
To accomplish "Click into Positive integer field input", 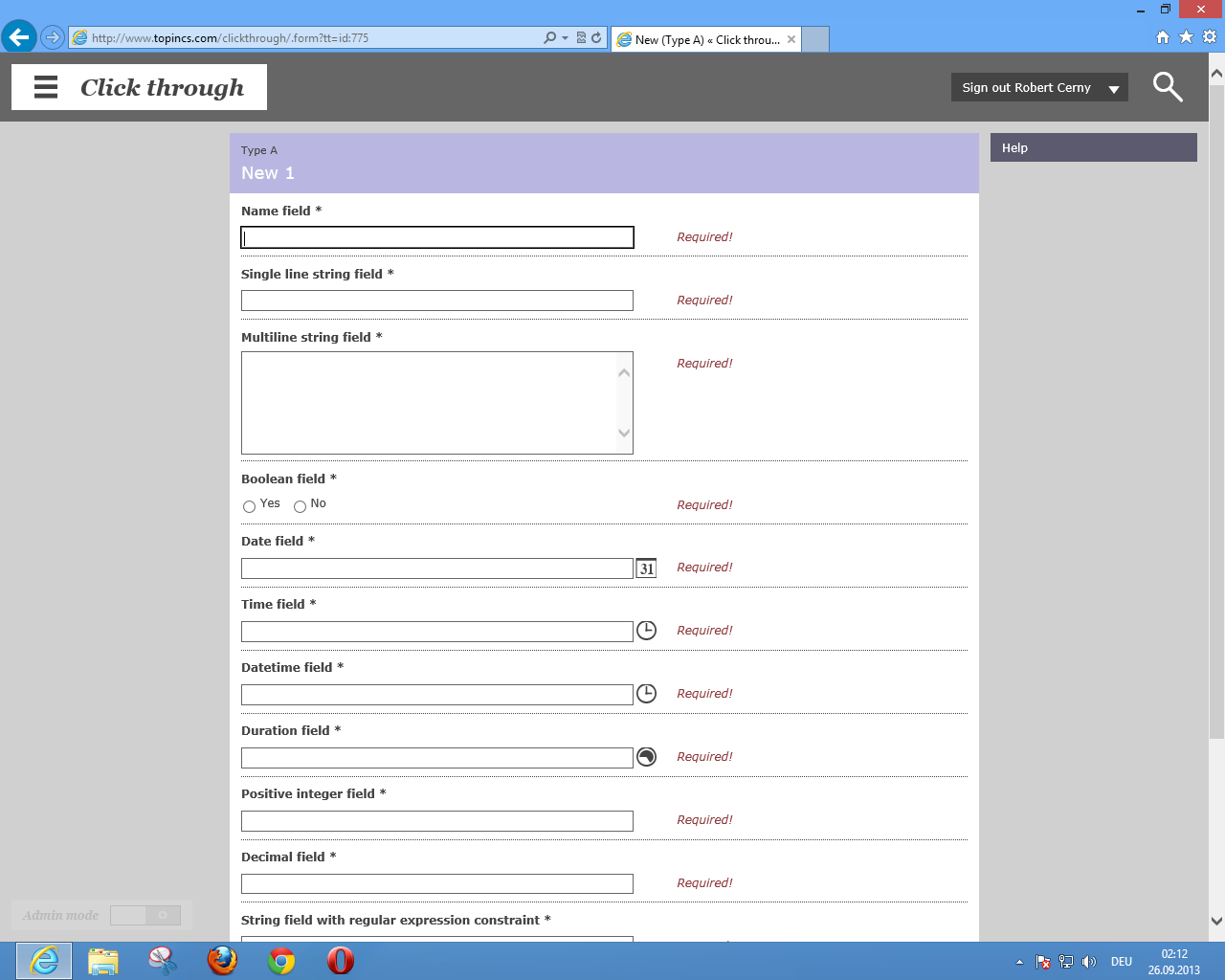I will pos(437,821).
